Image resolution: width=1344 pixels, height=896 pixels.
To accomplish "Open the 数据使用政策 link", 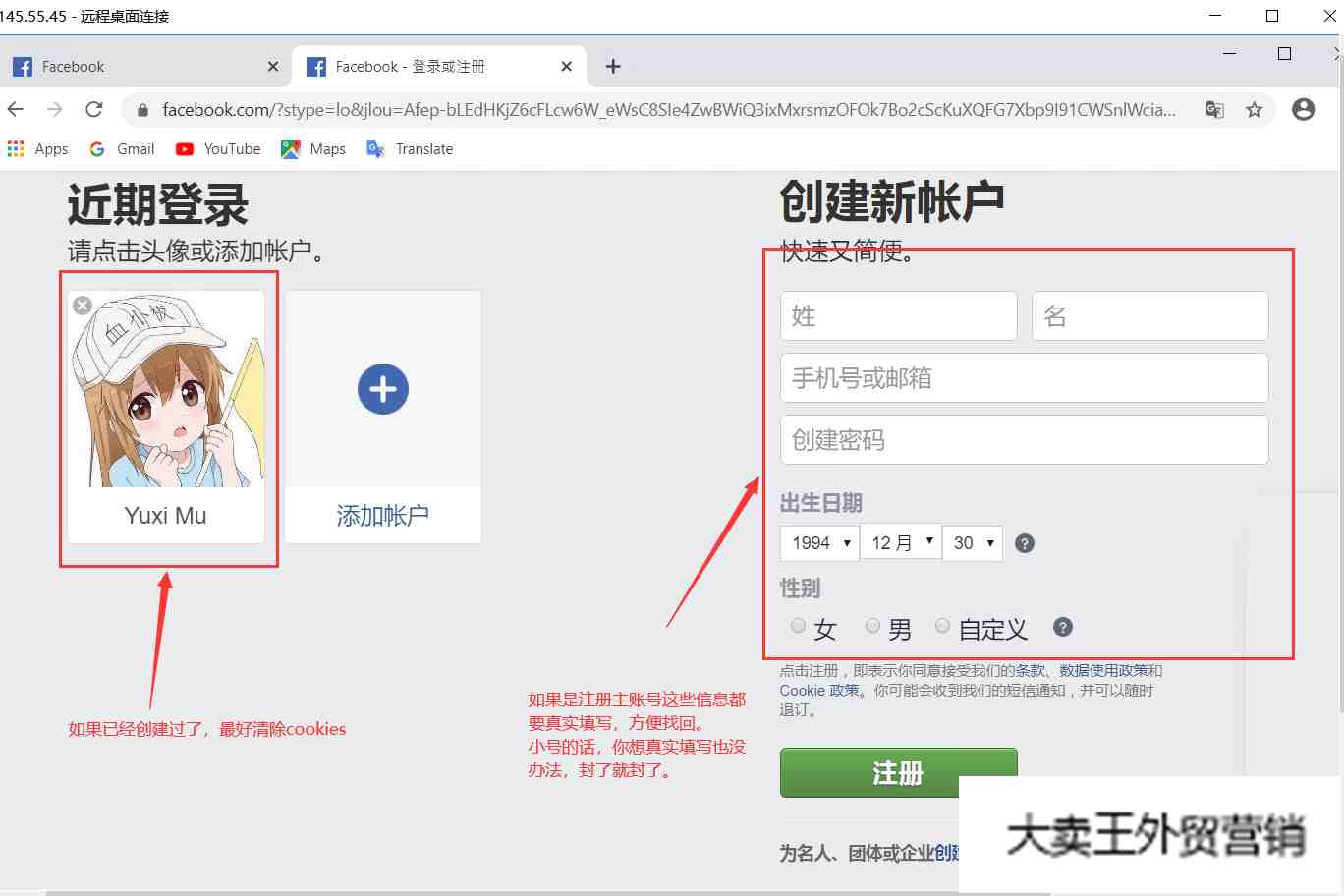I will [1103, 670].
